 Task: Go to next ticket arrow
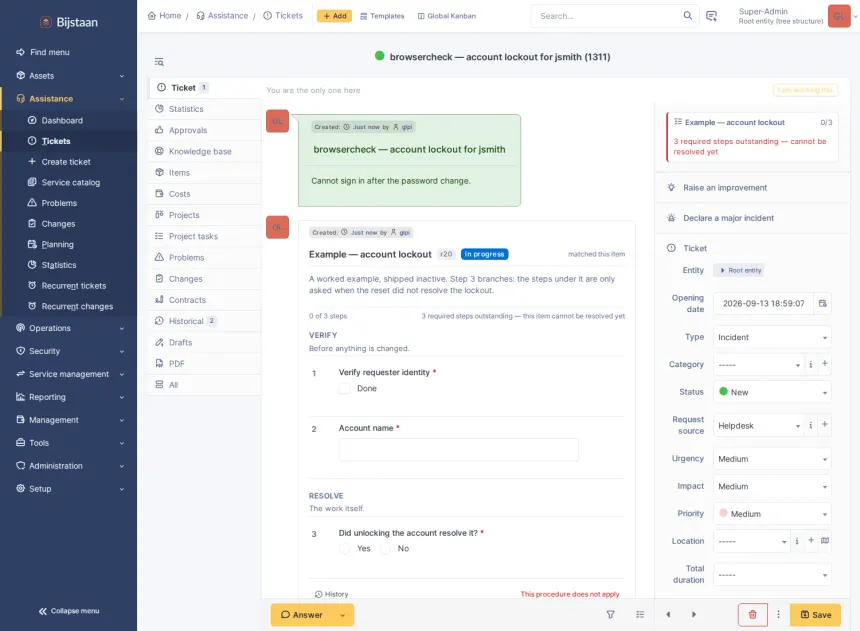[694, 615]
